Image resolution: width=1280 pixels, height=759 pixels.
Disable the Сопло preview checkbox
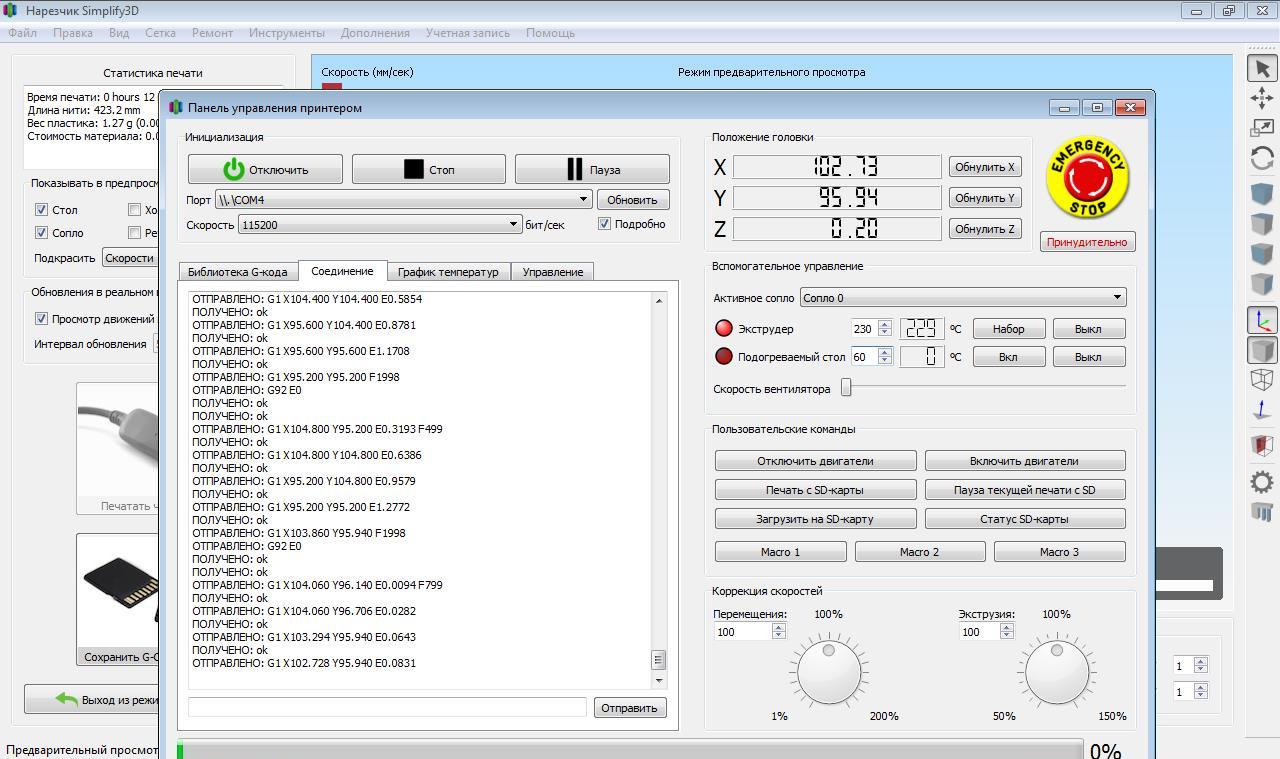(x=41, y=233)
